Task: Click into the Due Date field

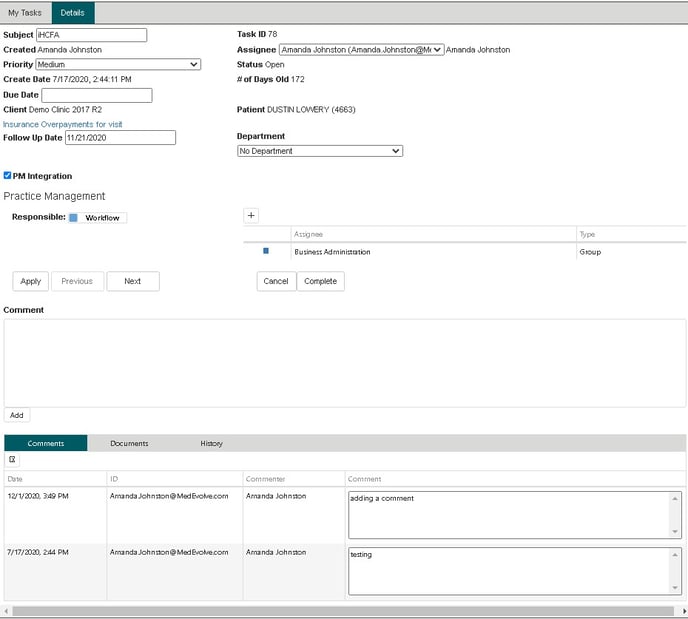Action: (97, 95)
